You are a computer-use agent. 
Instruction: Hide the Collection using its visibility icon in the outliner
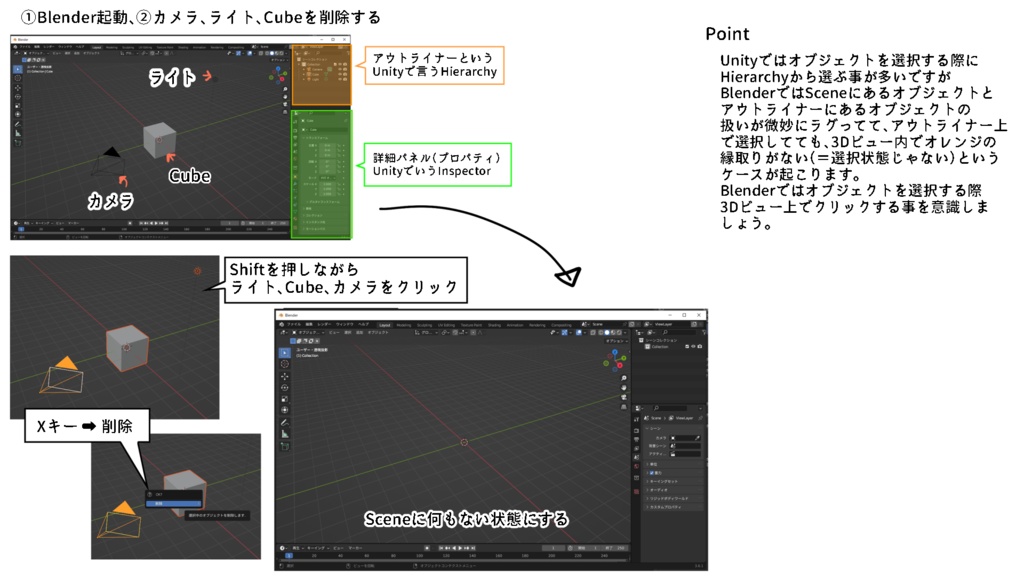[693, 346]
